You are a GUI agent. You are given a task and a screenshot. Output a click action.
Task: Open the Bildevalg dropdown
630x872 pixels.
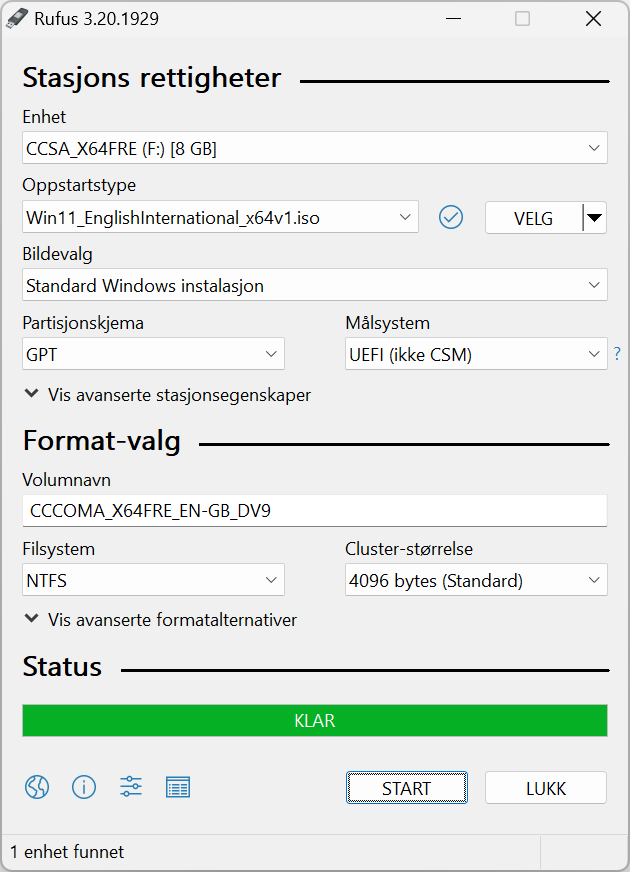coord(315,285)
